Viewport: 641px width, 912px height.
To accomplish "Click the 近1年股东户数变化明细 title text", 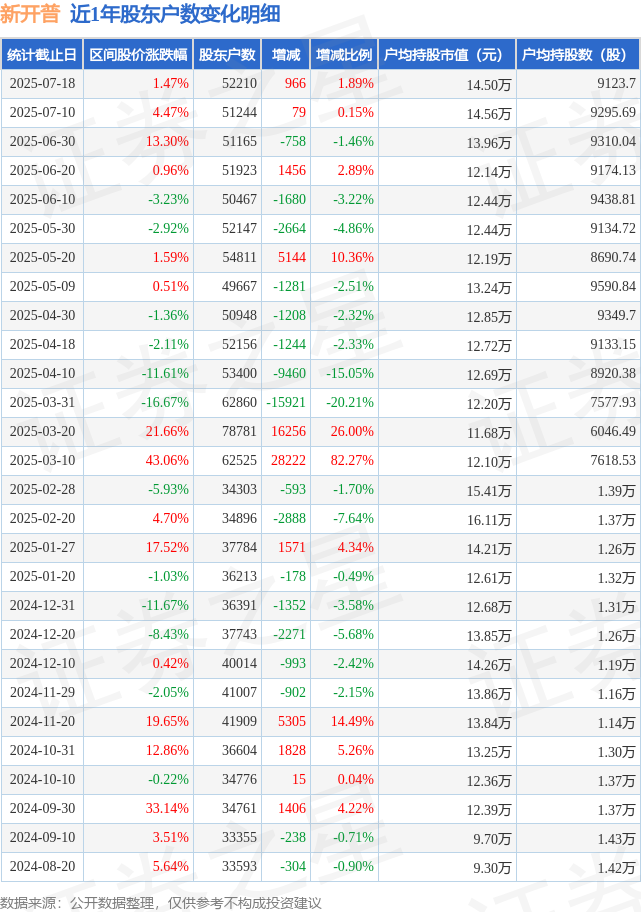I will (175, 14).
